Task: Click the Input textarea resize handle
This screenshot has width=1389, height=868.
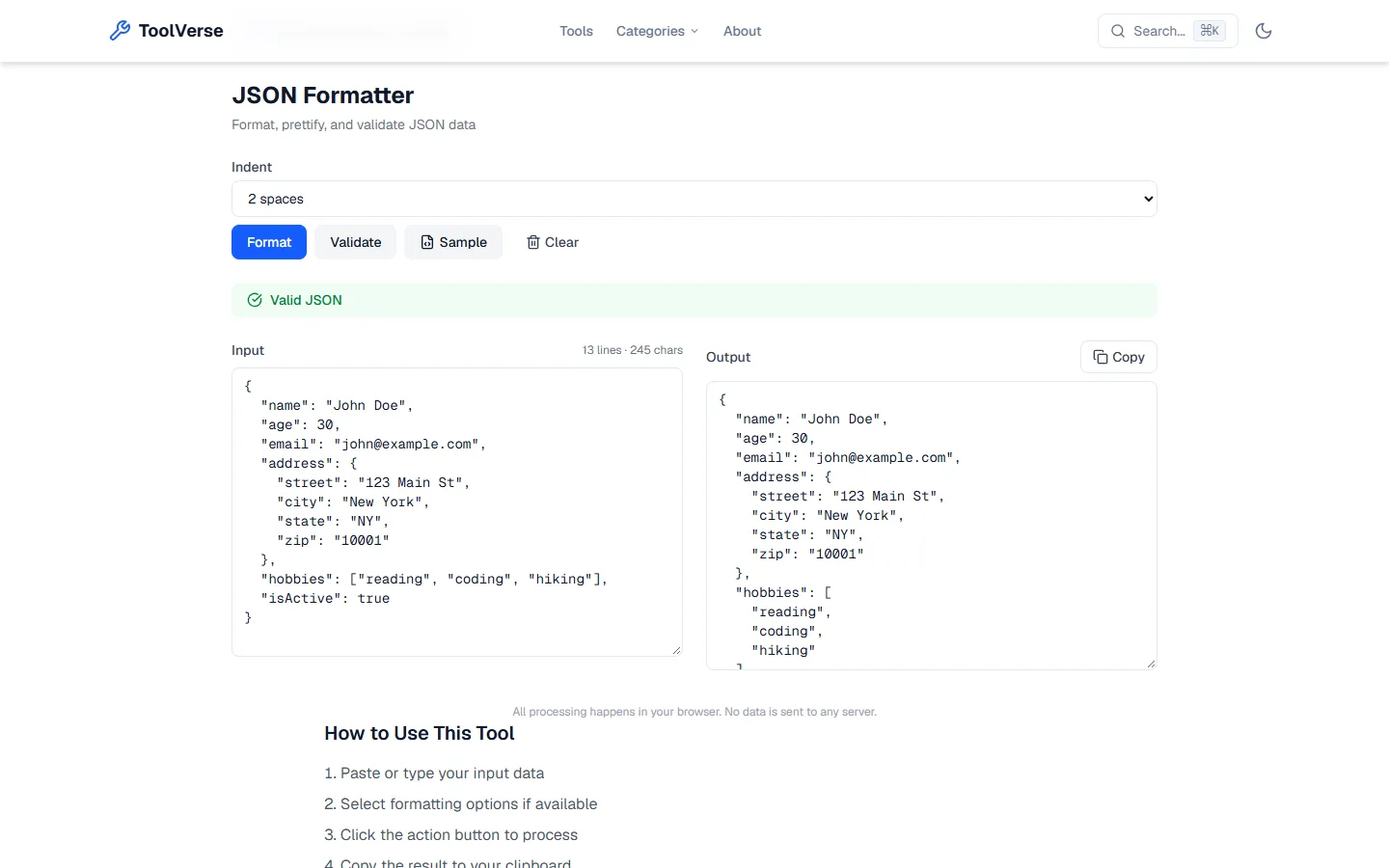Action: tap(676, 650)
